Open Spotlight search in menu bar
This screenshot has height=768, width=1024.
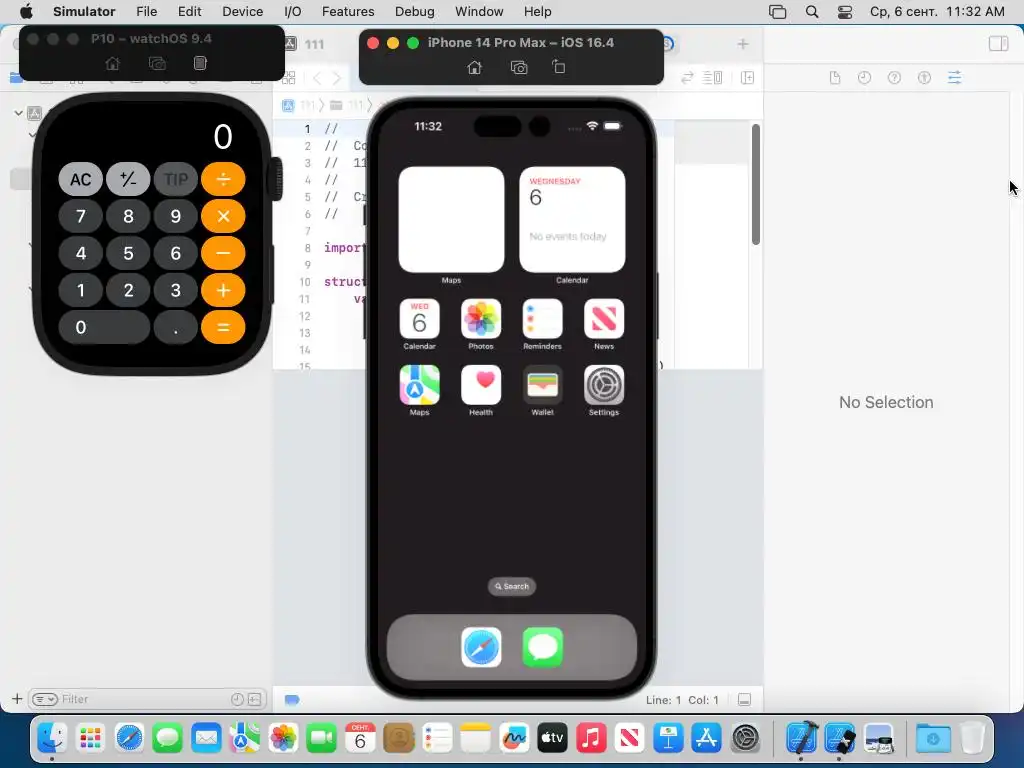coord(812,12)
